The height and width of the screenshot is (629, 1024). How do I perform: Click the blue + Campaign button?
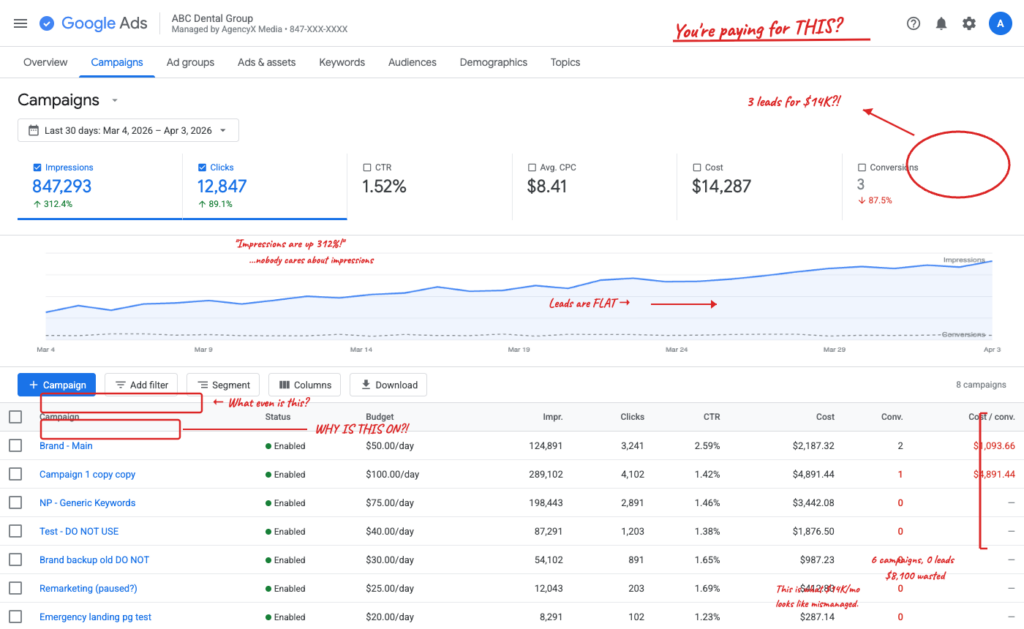(57, 385)
